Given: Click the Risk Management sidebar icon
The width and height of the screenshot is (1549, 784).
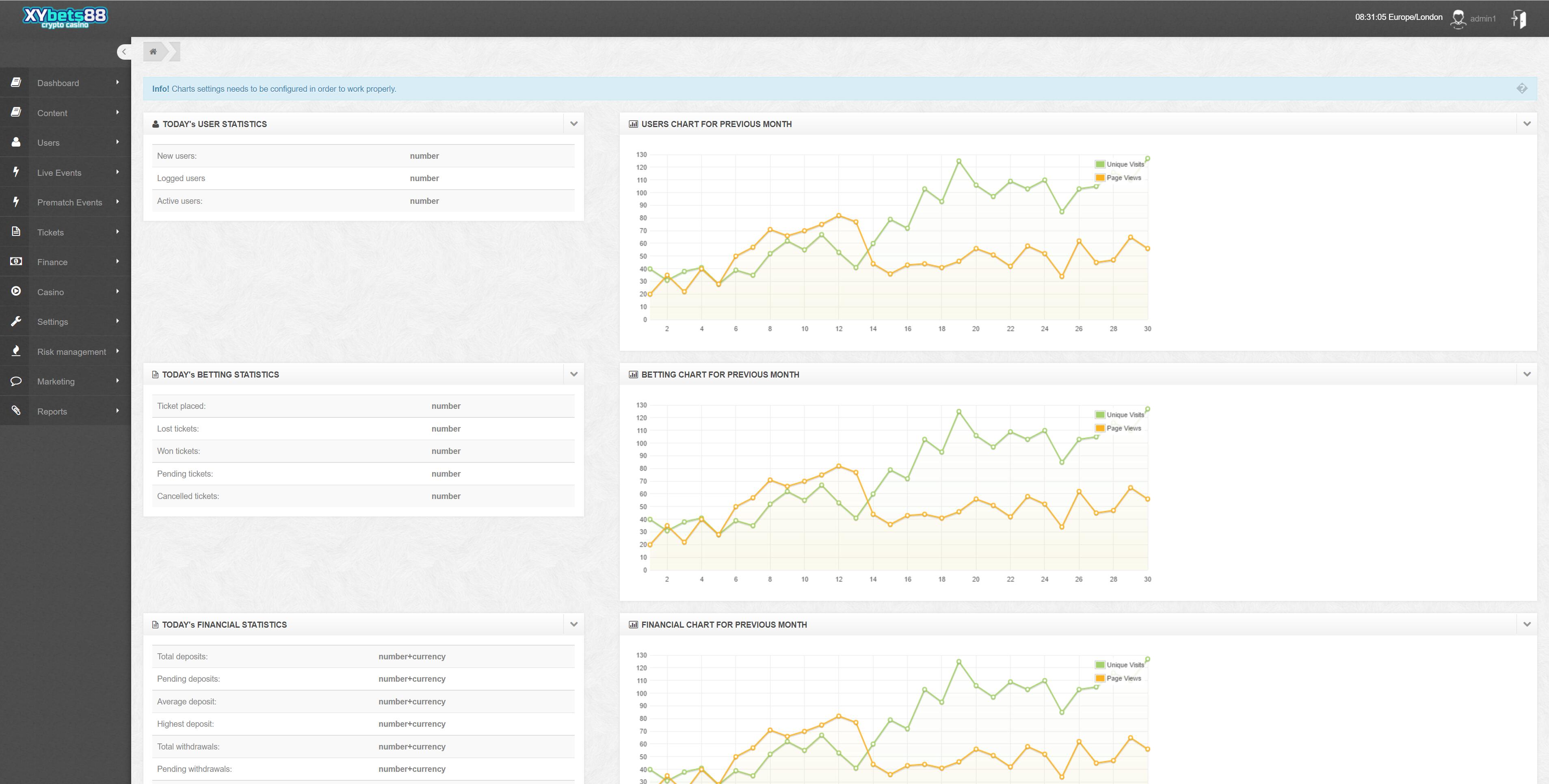Looking at the screenshot, I should (x=16, y=351).
